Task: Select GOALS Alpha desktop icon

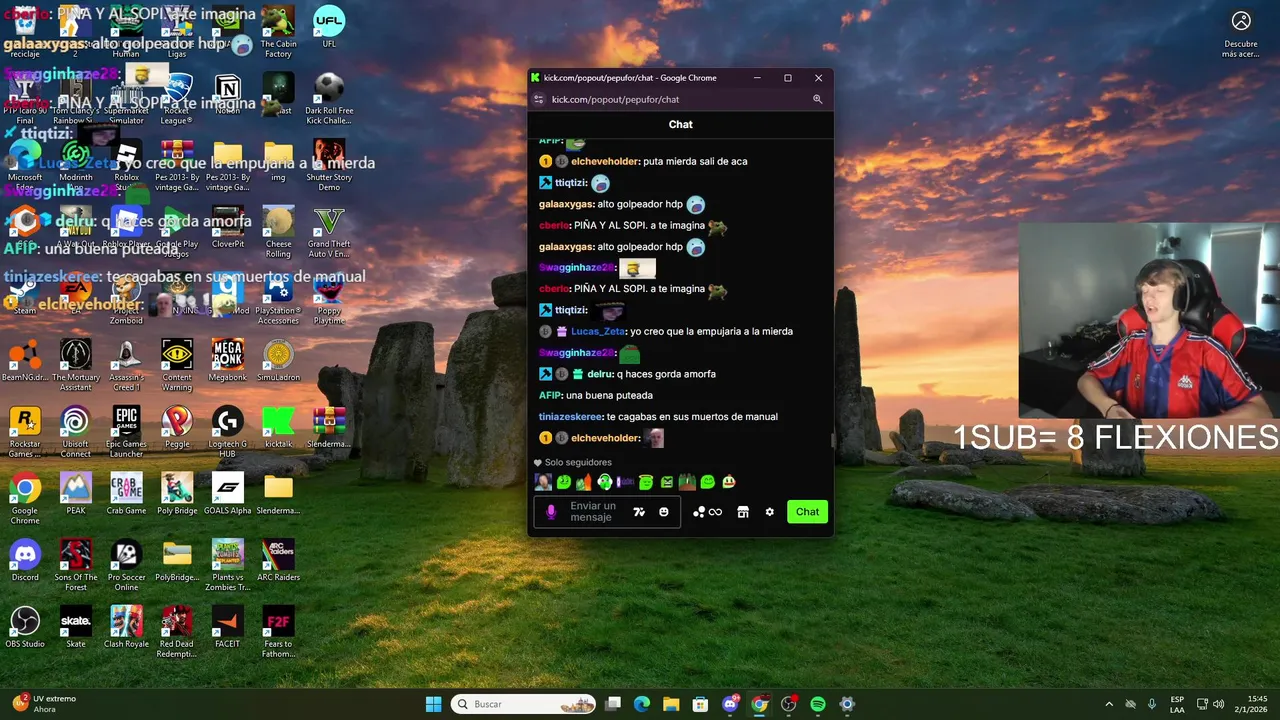Action: click(228, 494)
